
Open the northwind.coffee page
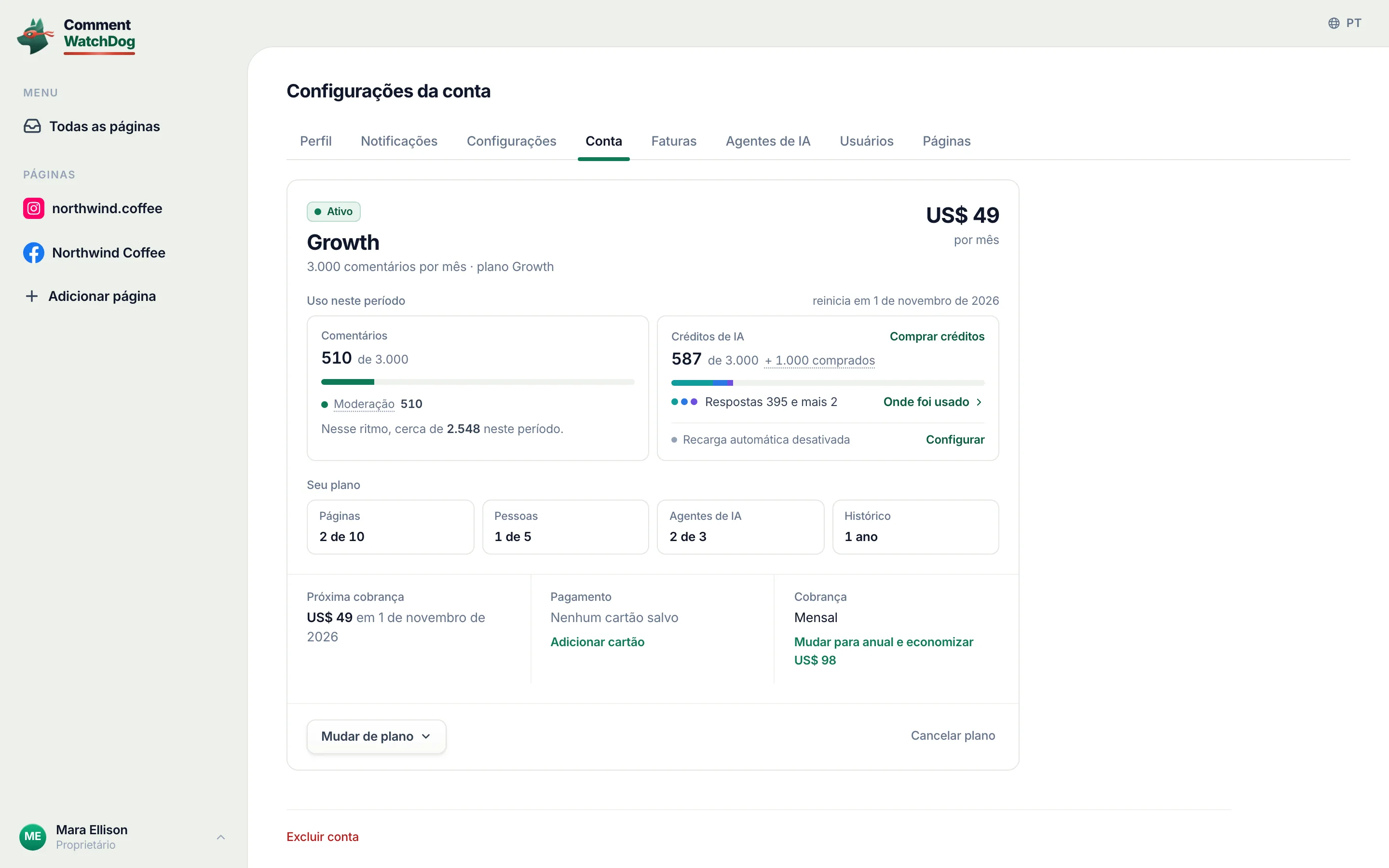(x=93, y=208)
